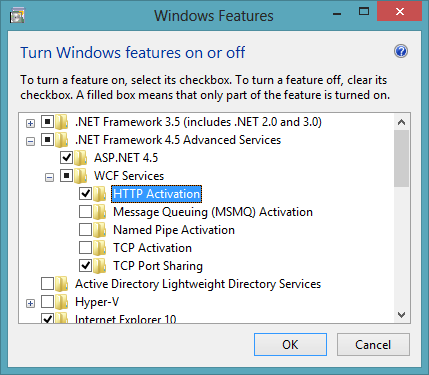The width and height of the screenshot is (429, 375).
Task: Uncheck the ASP.NET 4.5 checkbox
Action: pyautogui.click(x=66, y=157)
